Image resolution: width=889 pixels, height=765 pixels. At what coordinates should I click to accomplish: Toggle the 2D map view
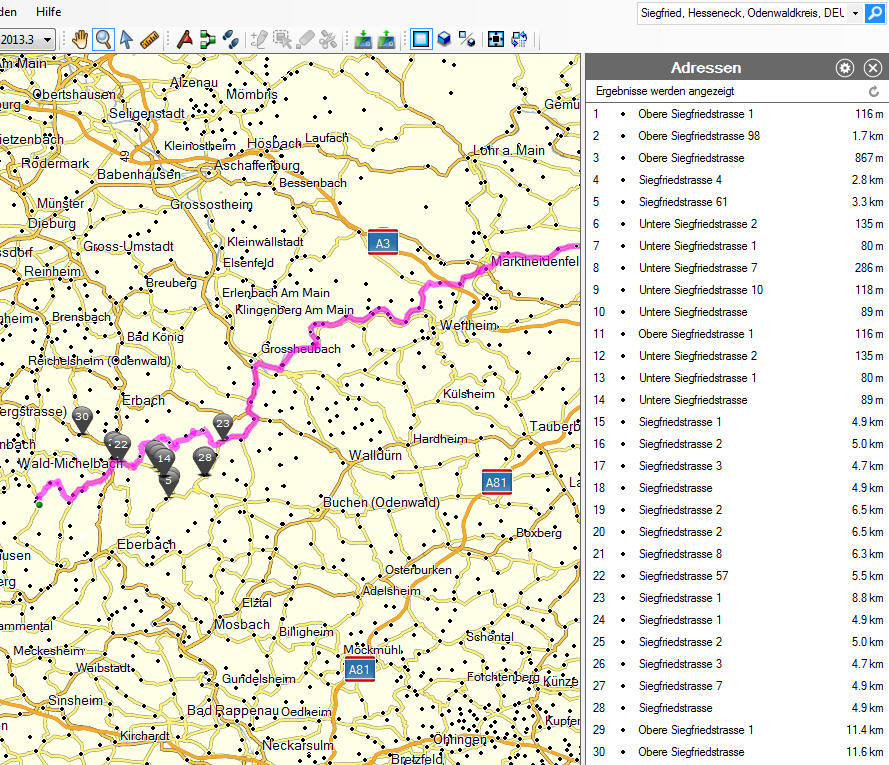[420, 39]
